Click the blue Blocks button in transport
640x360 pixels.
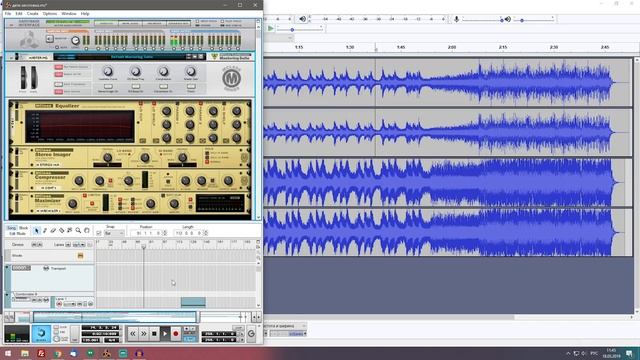click(x=41, y=334)
